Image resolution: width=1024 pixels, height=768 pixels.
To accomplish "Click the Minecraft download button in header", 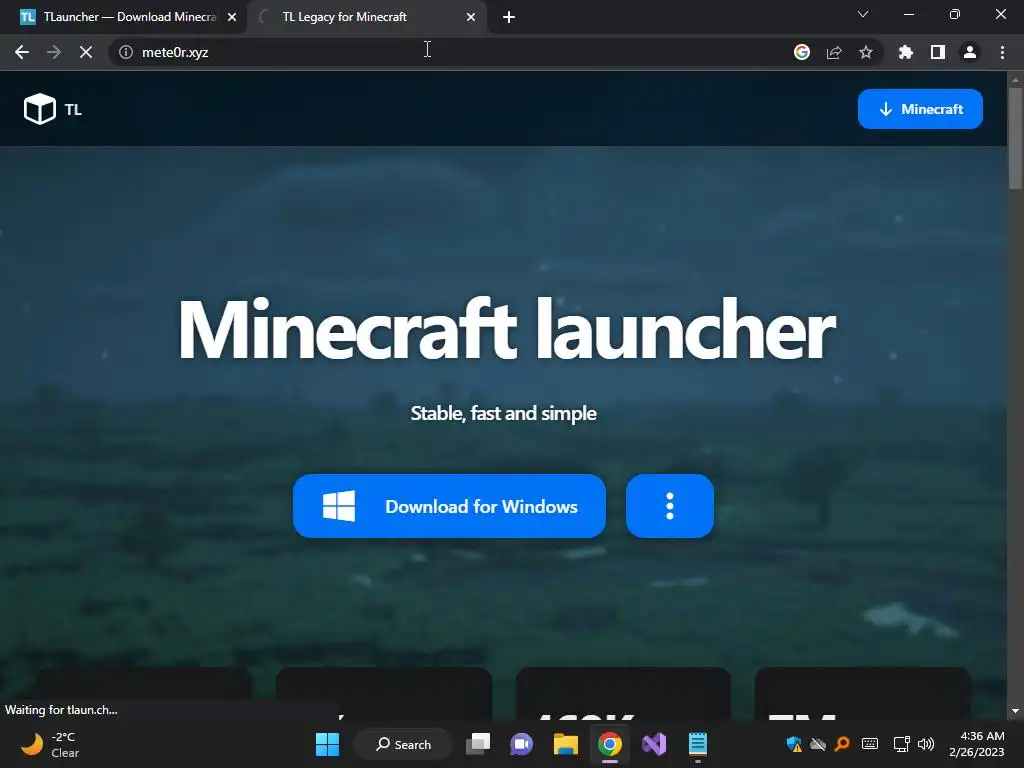I will pyautogui.click(x=920, y=109).
